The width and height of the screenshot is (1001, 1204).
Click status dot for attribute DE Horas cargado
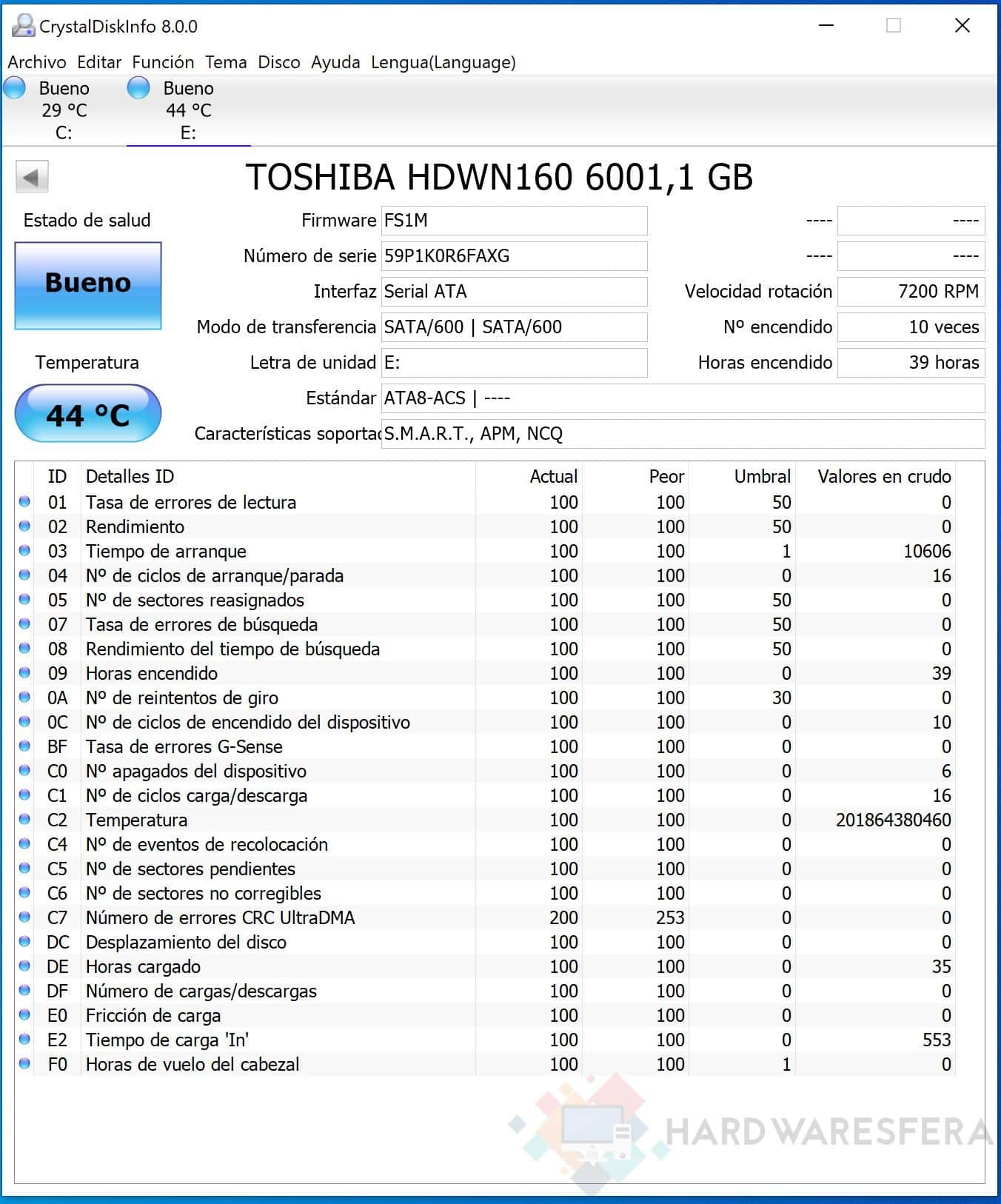(24, 966)
